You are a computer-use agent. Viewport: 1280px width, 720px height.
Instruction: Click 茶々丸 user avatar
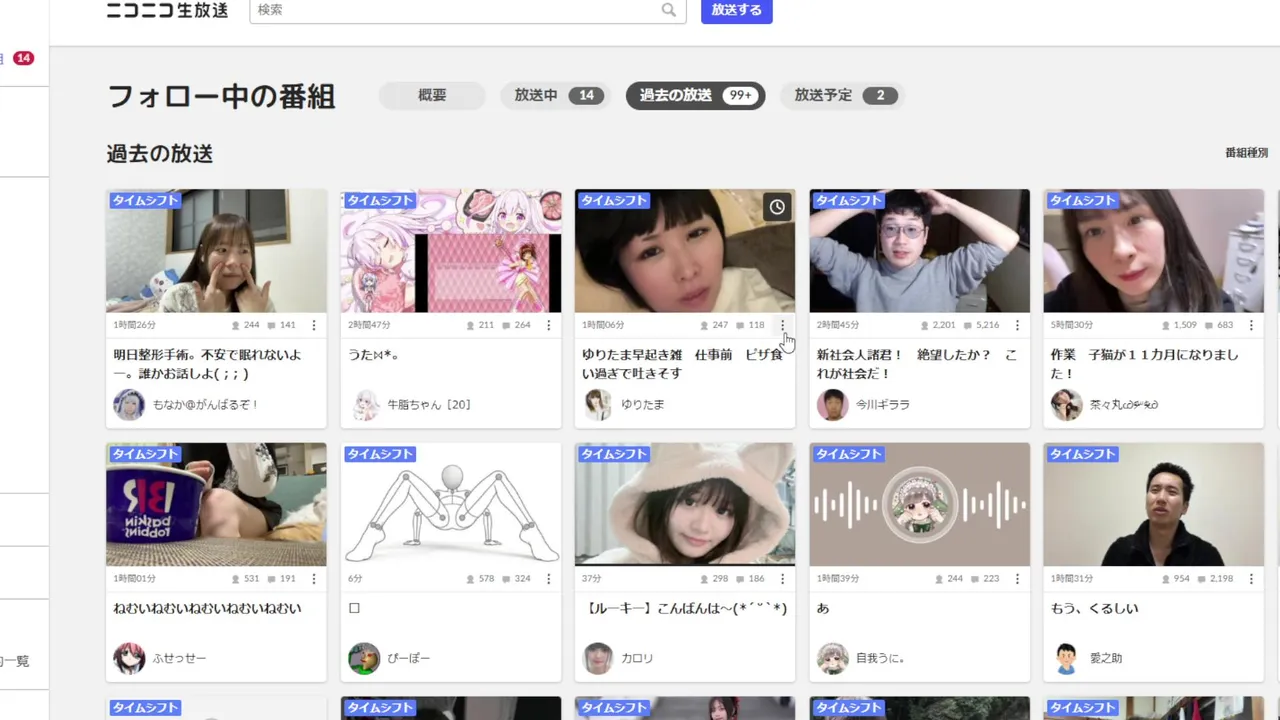coord(1066,405)
